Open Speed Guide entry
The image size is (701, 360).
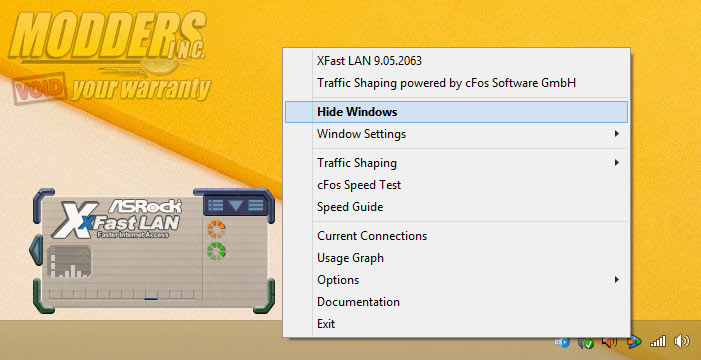coord(456,207)
